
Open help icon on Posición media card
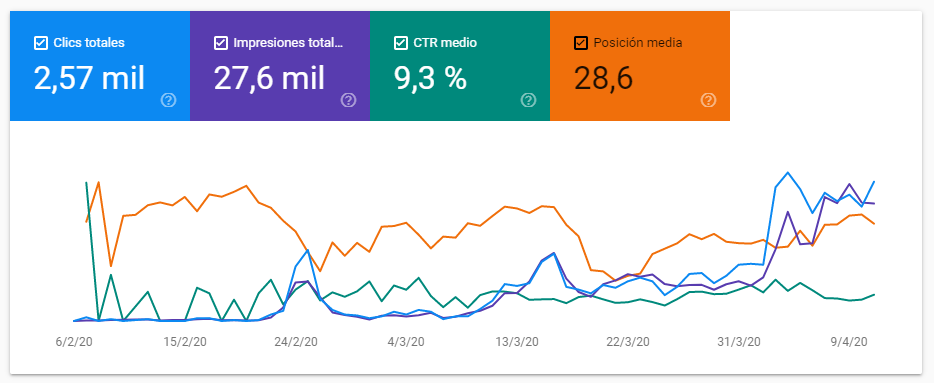(x=708, y=100)
